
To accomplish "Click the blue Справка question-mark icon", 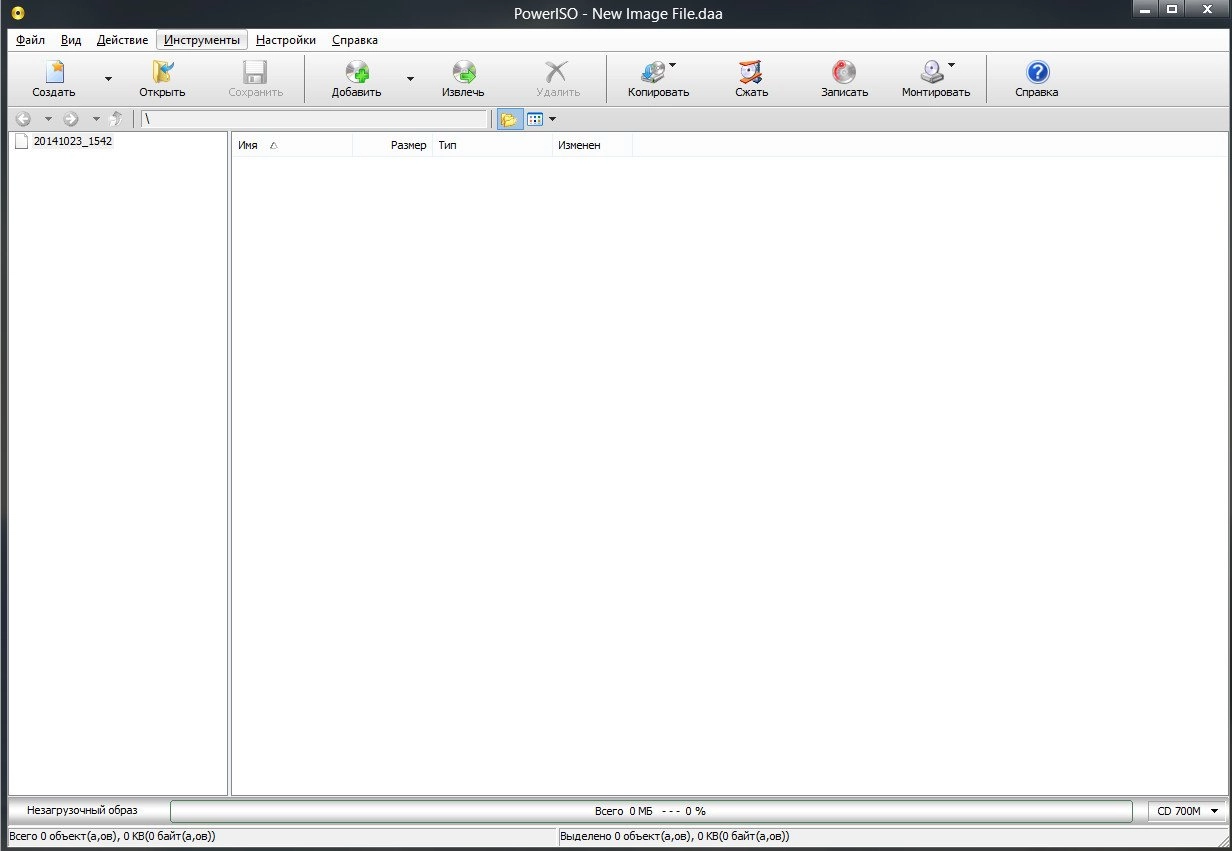I will [1037, 72].
